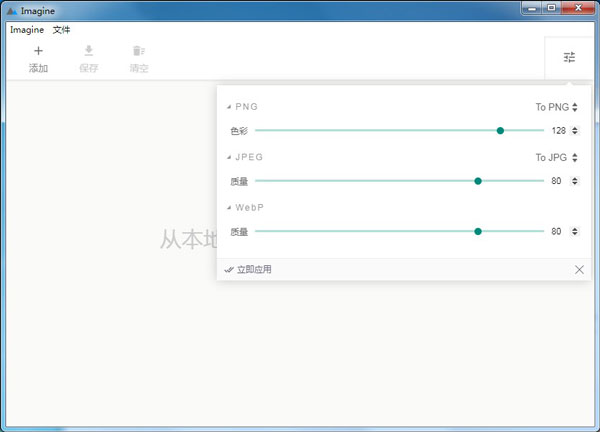Toggle the settings sliders icon
Viewport: 600px width, 432px height.
click(569, 57)
